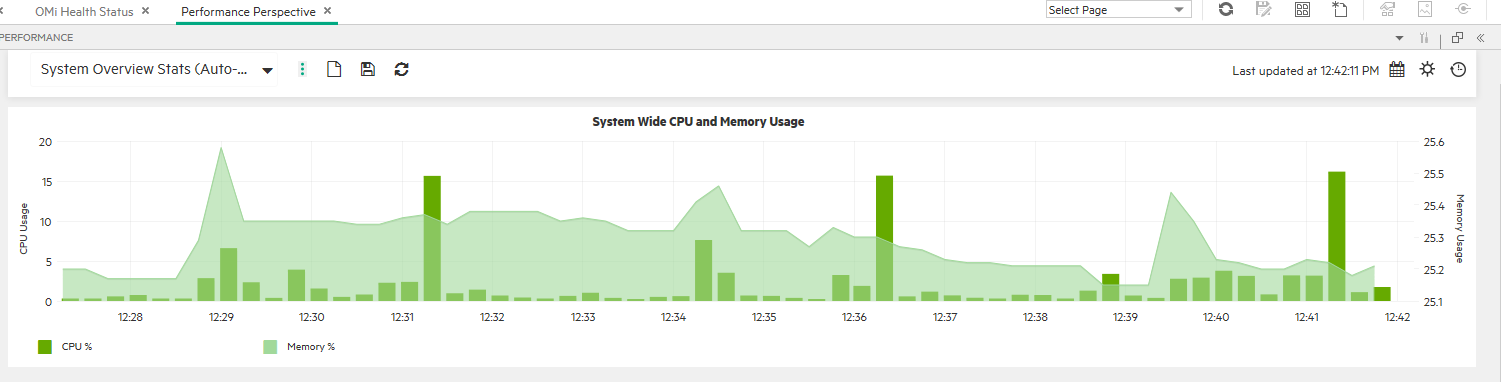Refresh the page with top toolbar icon
Image resolution: width=1501 pixels, height=382 pixels.
click(1226, 10)
